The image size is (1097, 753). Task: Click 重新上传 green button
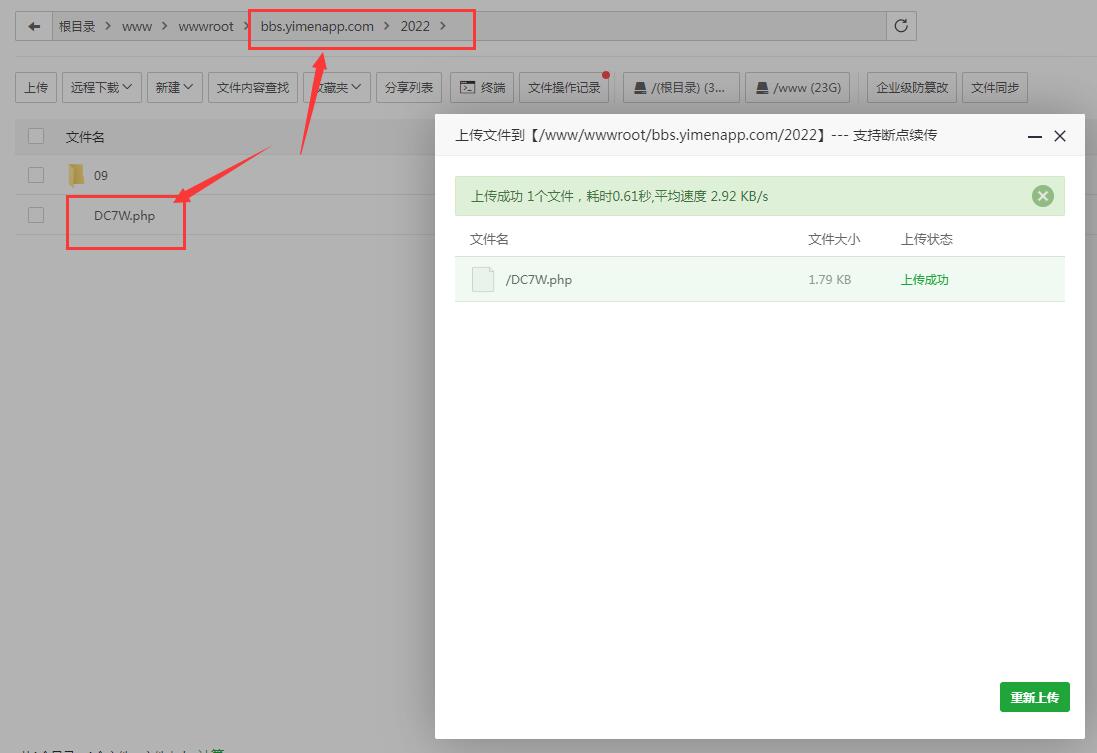1035,697
